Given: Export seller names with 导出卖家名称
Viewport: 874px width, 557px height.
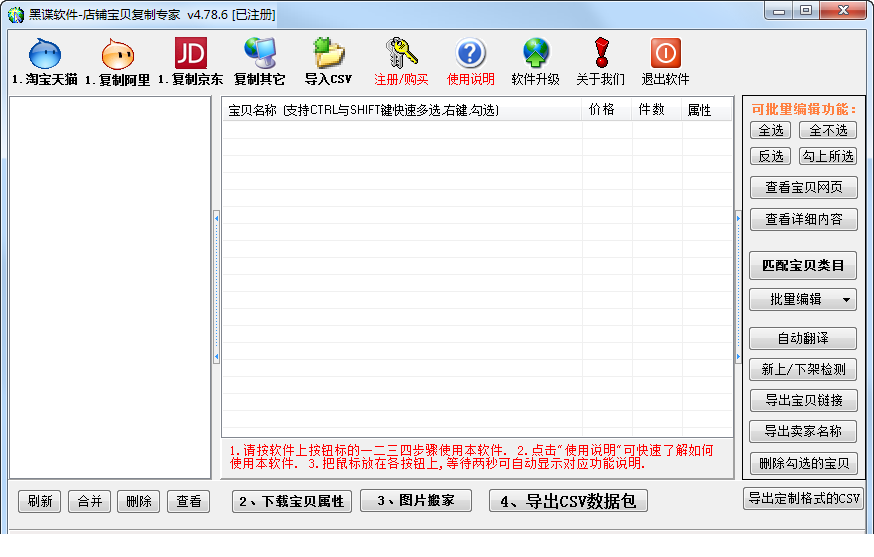Looking at the screenshot, I should click(803, 431).
